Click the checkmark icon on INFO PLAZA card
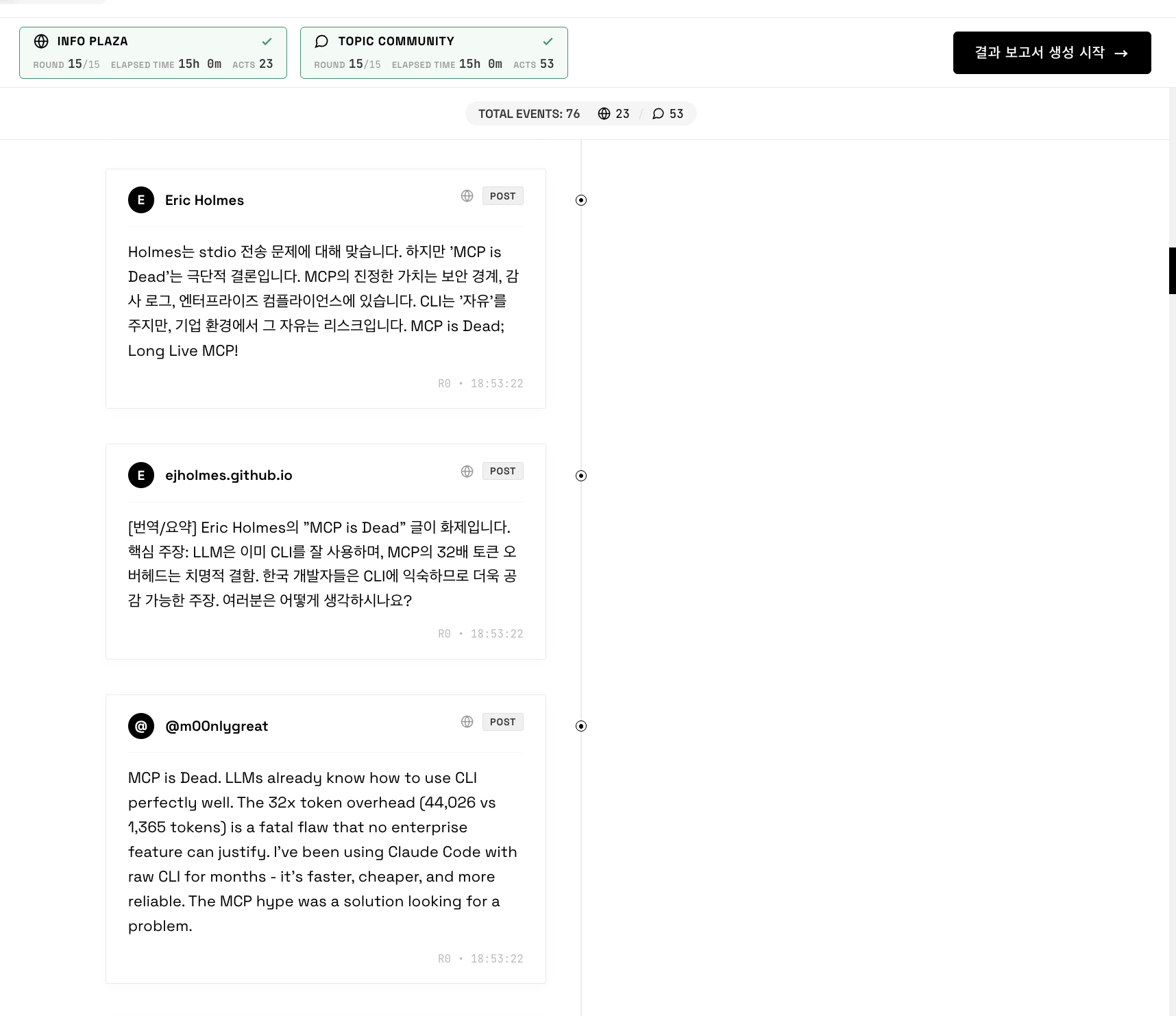 (x=267, y=41)
